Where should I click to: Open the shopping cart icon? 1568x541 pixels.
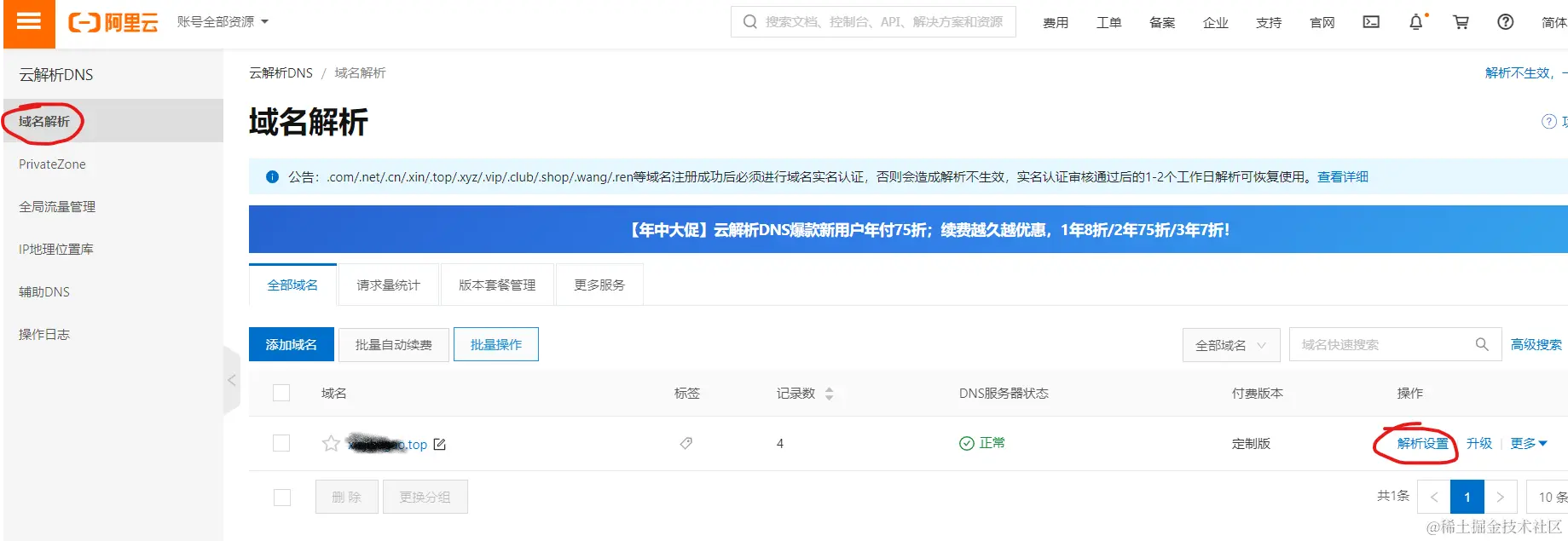click(x=1461, y=22)
